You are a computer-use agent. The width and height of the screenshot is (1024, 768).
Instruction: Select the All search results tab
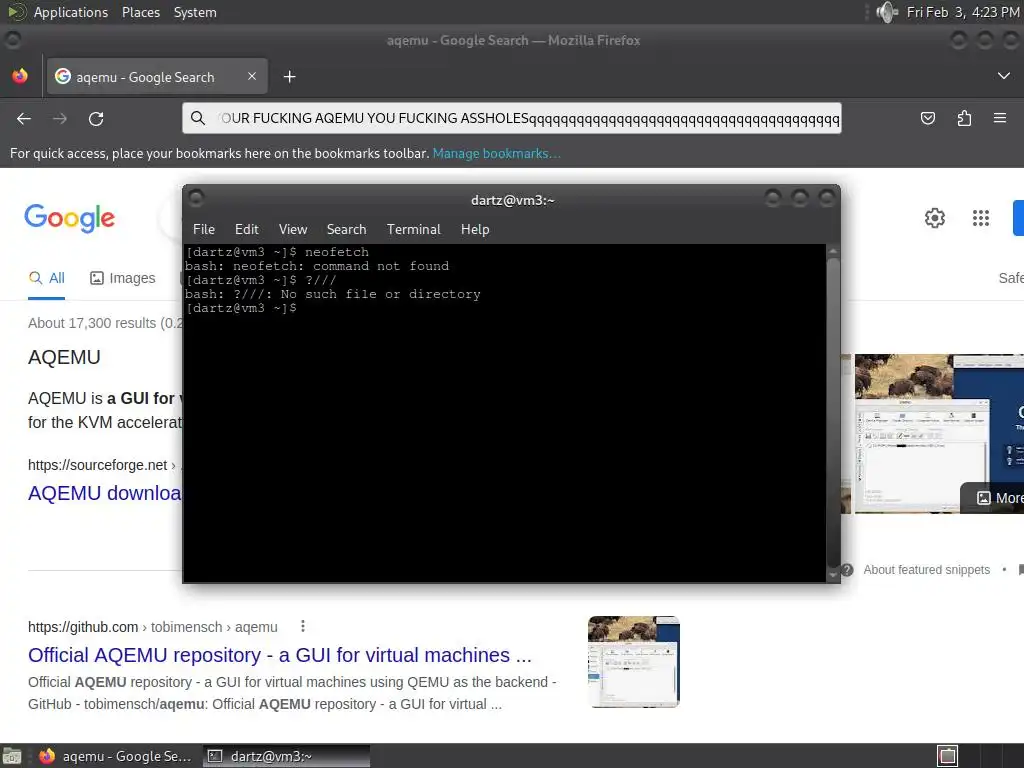click(x=46, y=278)
